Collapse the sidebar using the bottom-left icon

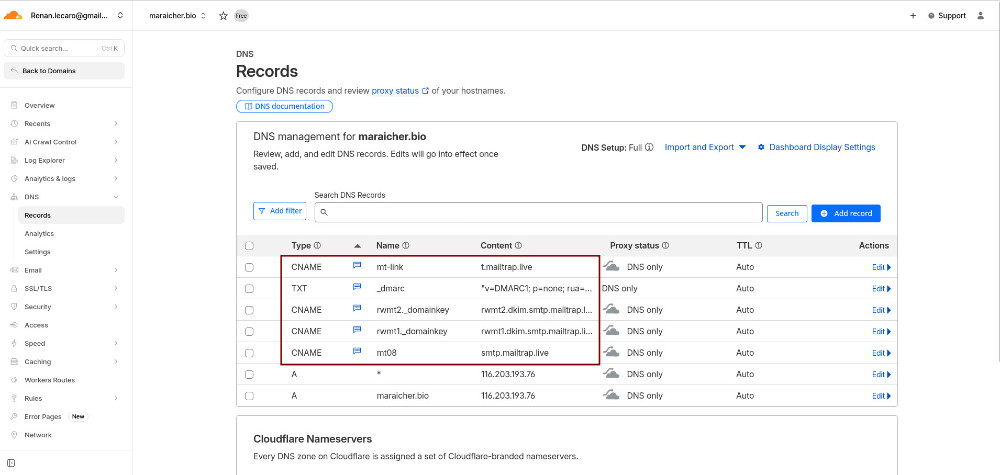[x=11, y=463]
